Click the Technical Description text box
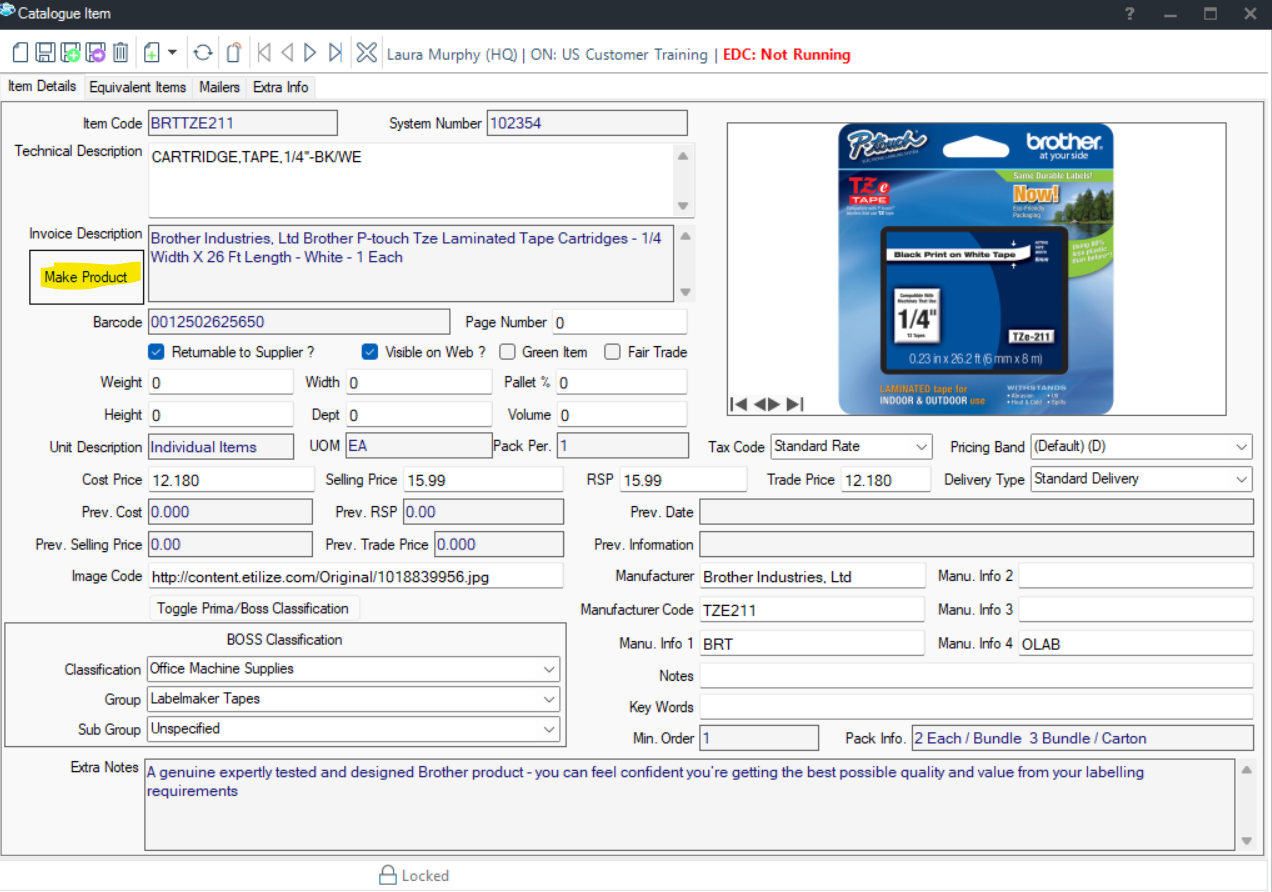The width and height of the screenshot is (1272, 892). coord(412,180)
